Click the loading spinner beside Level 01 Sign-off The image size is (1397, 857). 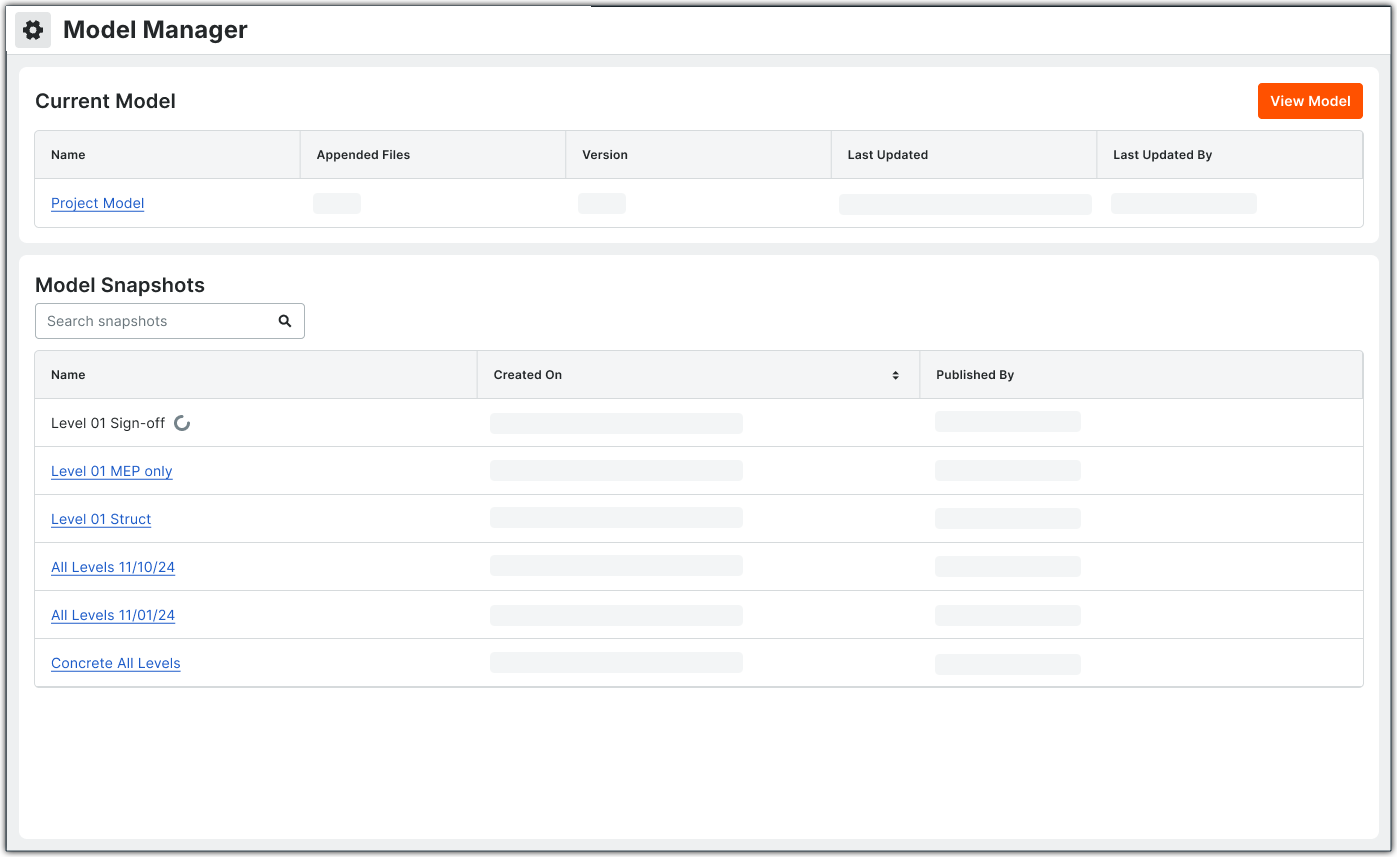(182, 423)
